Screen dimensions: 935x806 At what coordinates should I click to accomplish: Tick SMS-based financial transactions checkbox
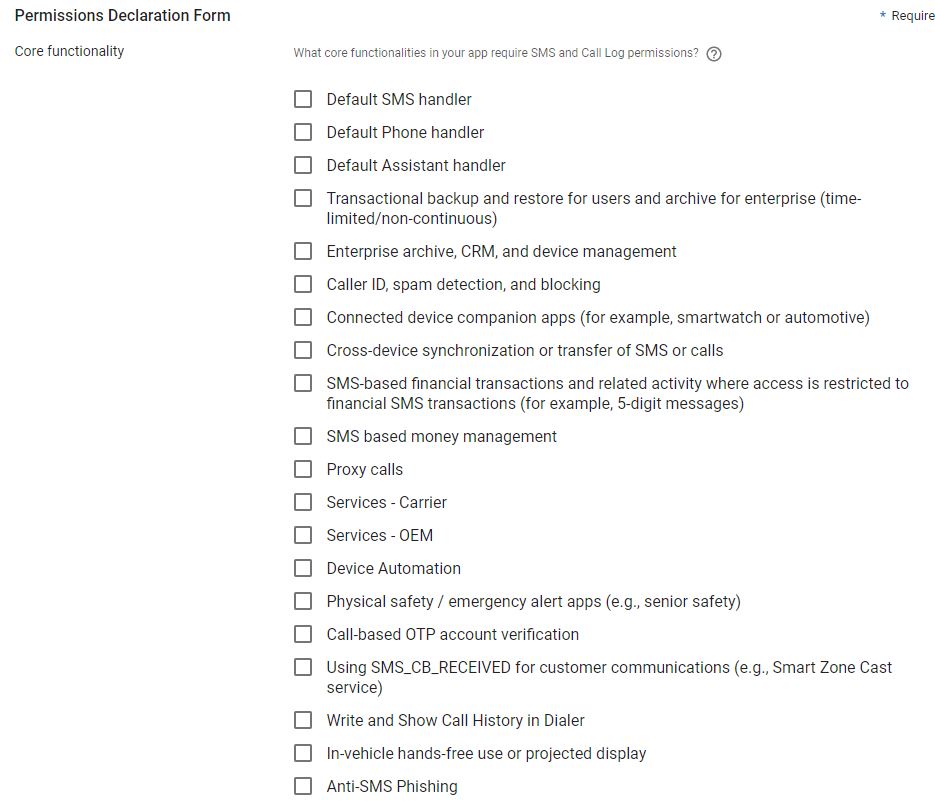point(303,383)
